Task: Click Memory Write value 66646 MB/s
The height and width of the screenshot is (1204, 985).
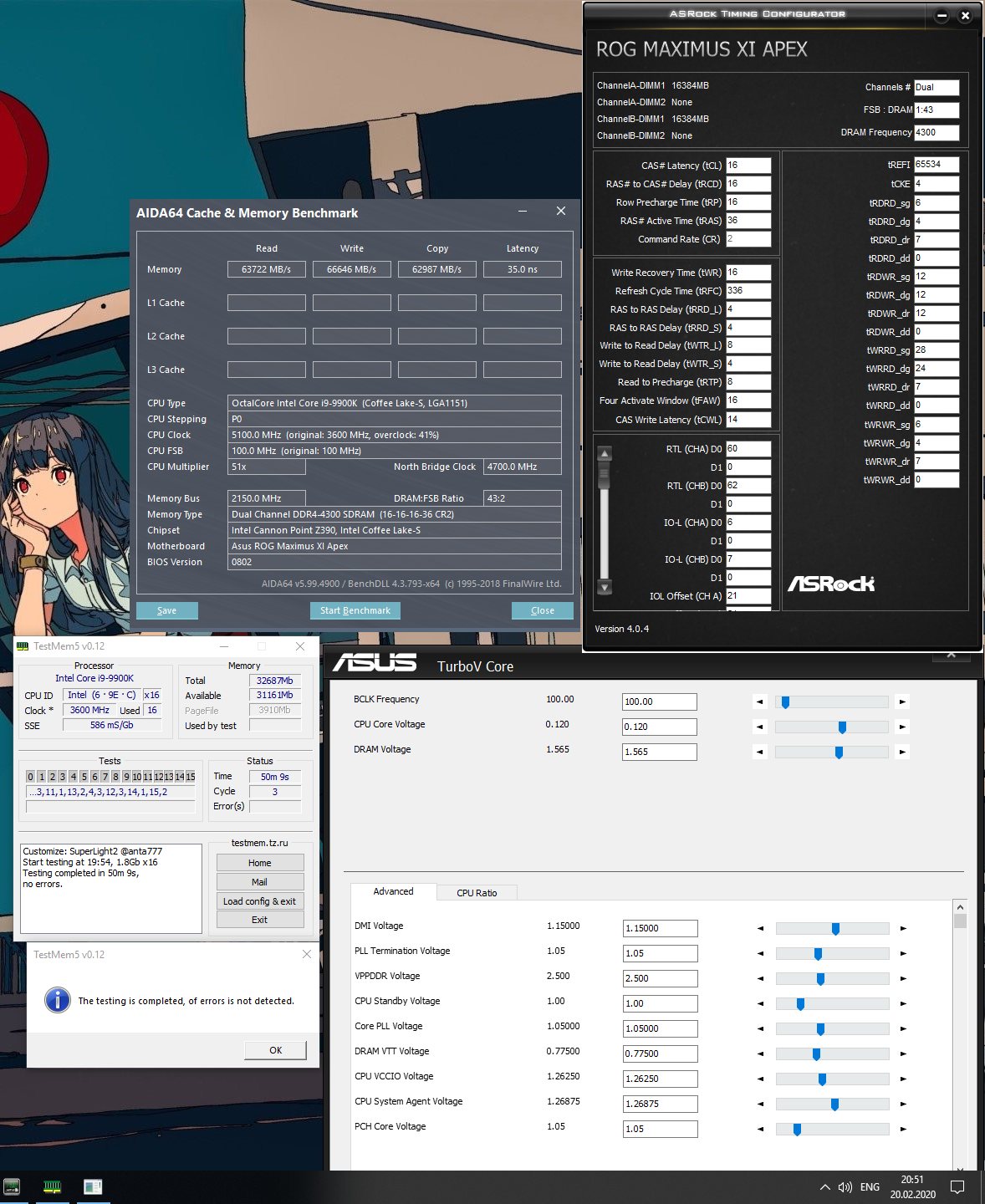Action: (x=352, y=269)
